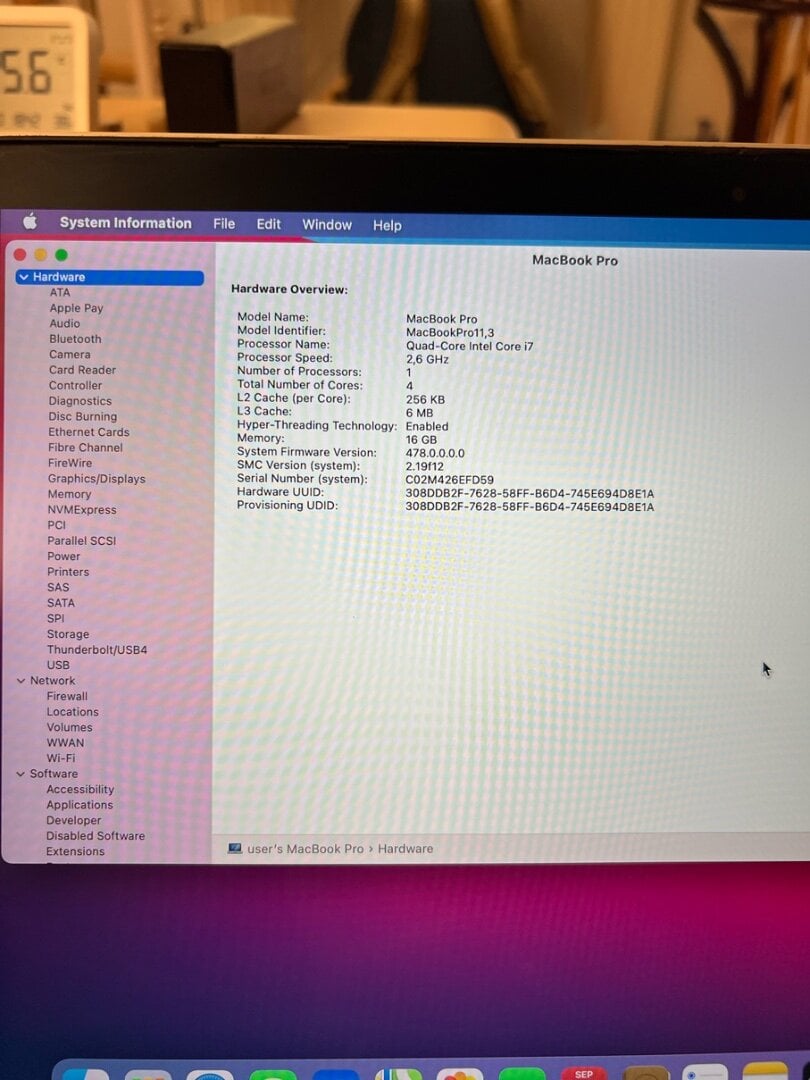This screenshot has width=810, height=1080.
Task: Select SPI in the sidebar
Action: pyautogui.click(x=56, y=619)
